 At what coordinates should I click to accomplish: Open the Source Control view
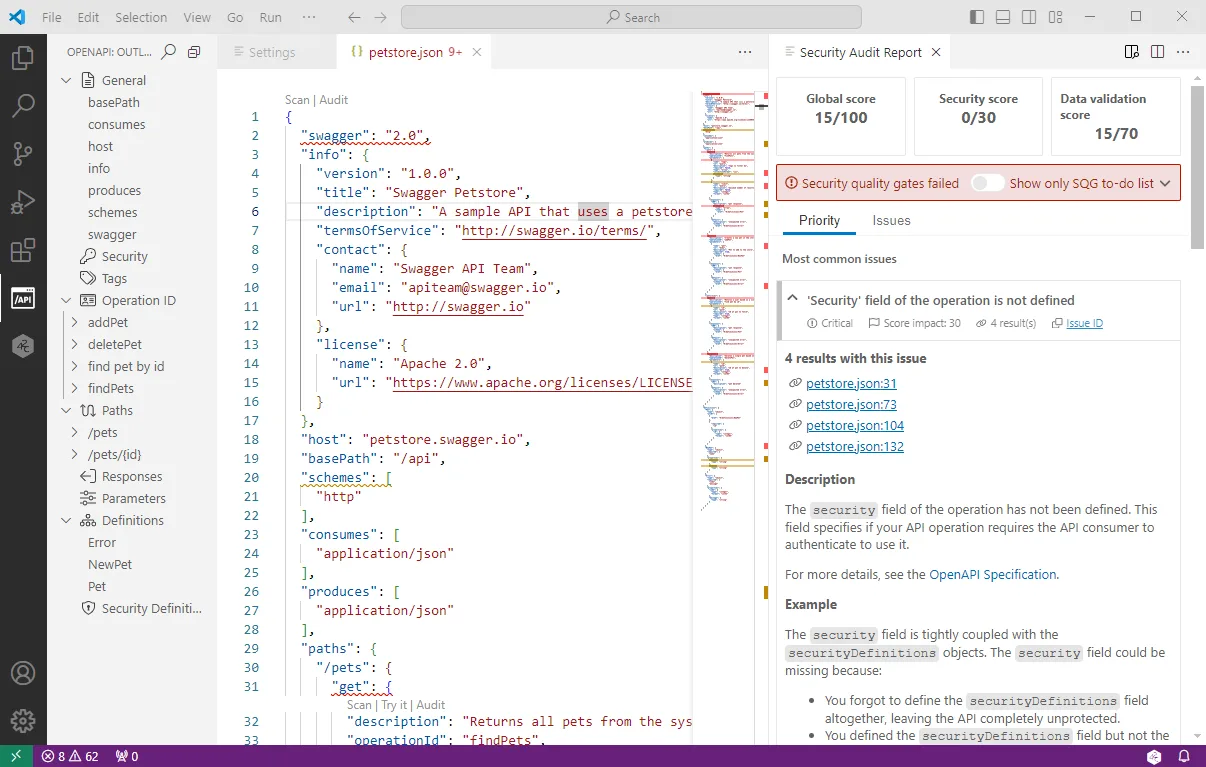[23, 153]
